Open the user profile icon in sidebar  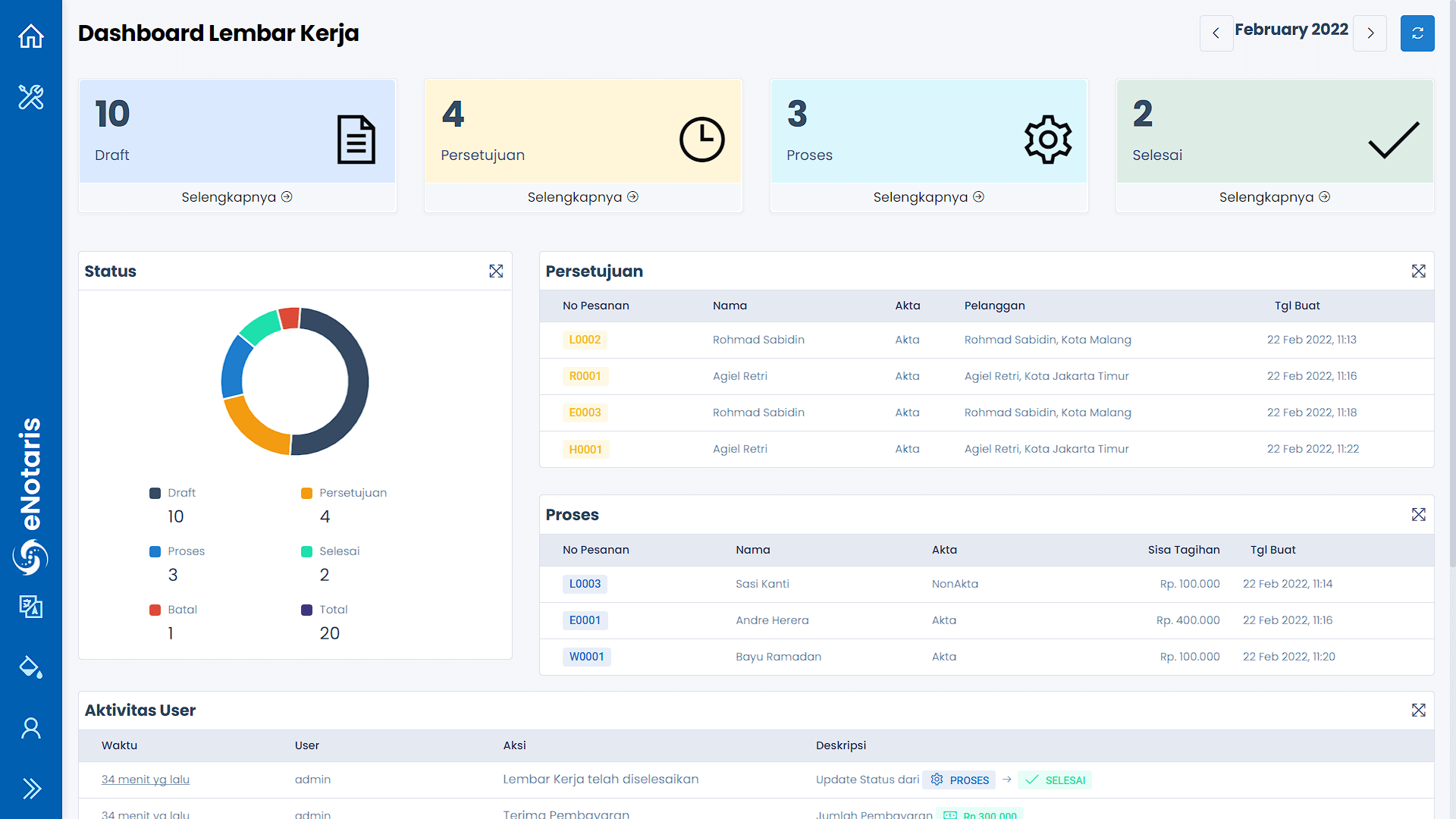(x=31, y=728)
